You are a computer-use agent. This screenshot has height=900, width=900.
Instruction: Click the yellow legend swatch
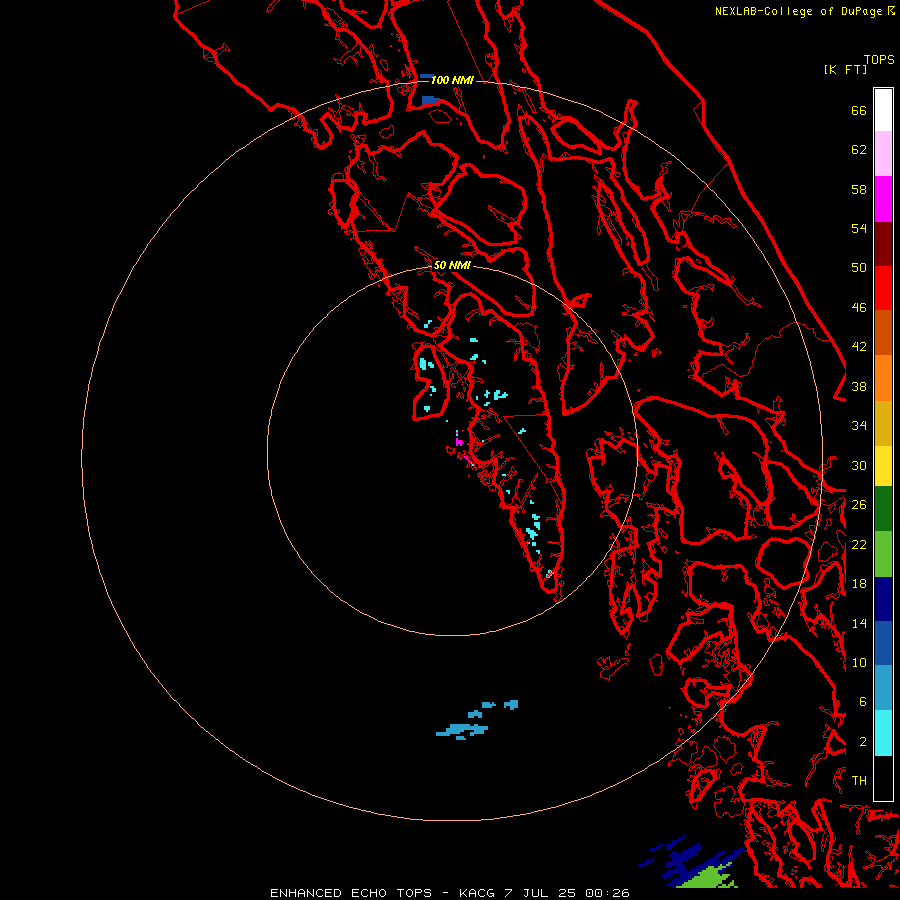[x=883, y=466]
